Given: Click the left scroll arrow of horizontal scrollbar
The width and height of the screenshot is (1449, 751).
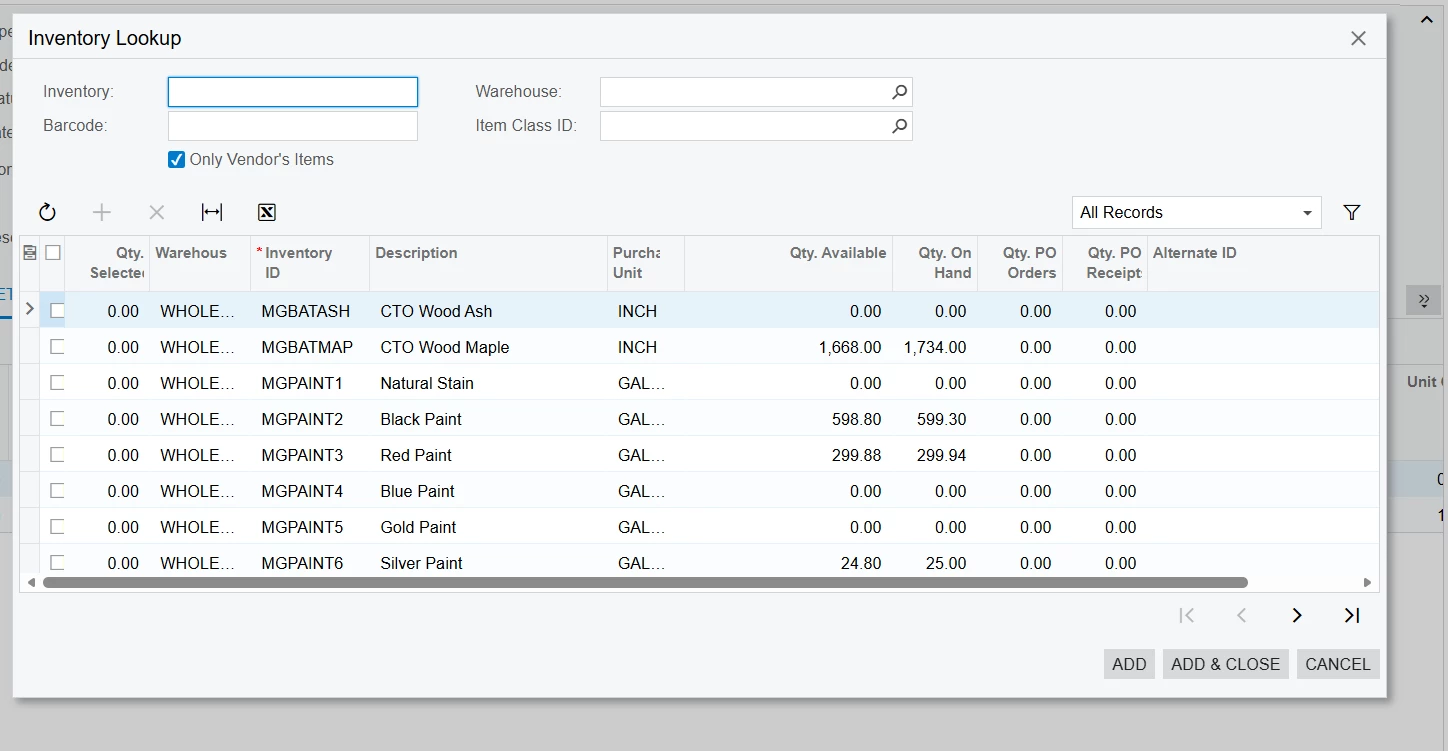Looking at the screenshot, I should pos(31,582).
